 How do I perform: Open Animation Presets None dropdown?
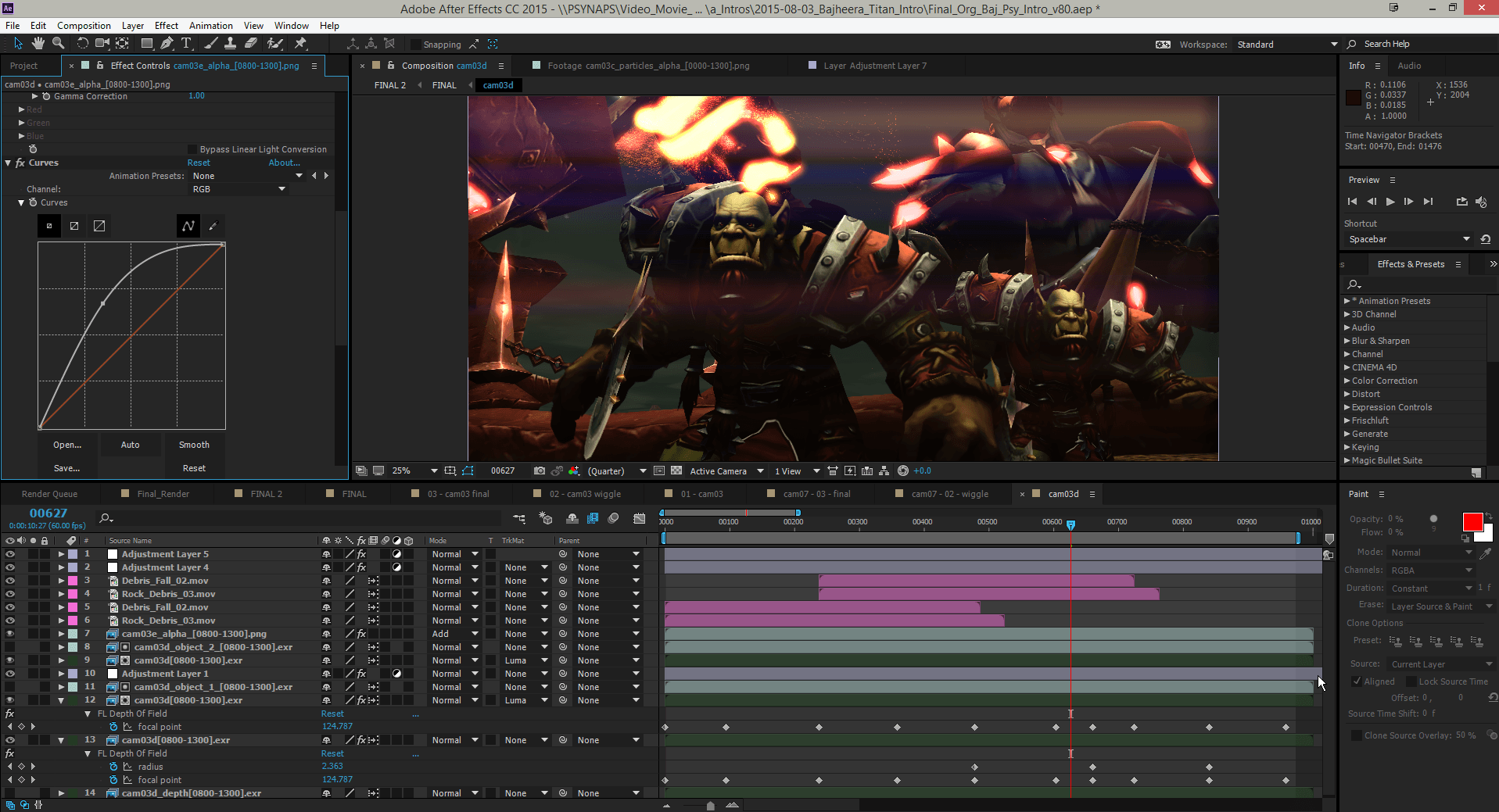[247, 176]
